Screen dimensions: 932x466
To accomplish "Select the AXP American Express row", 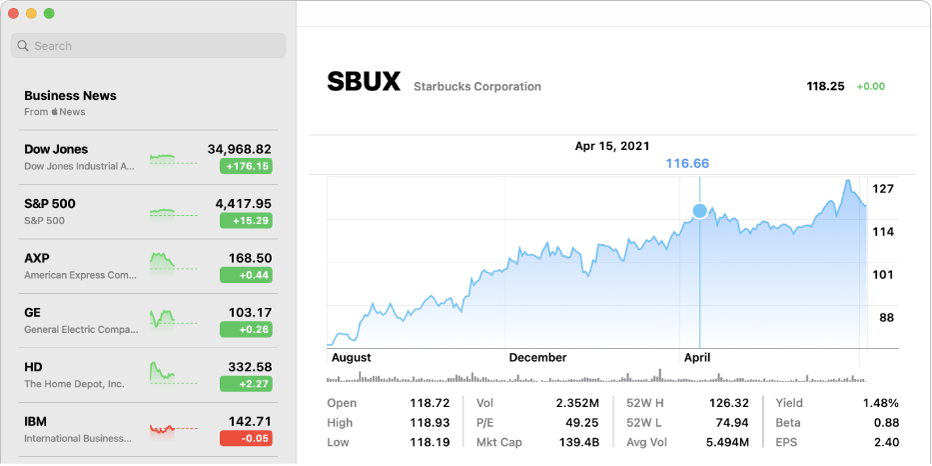I will coord(148,266).
